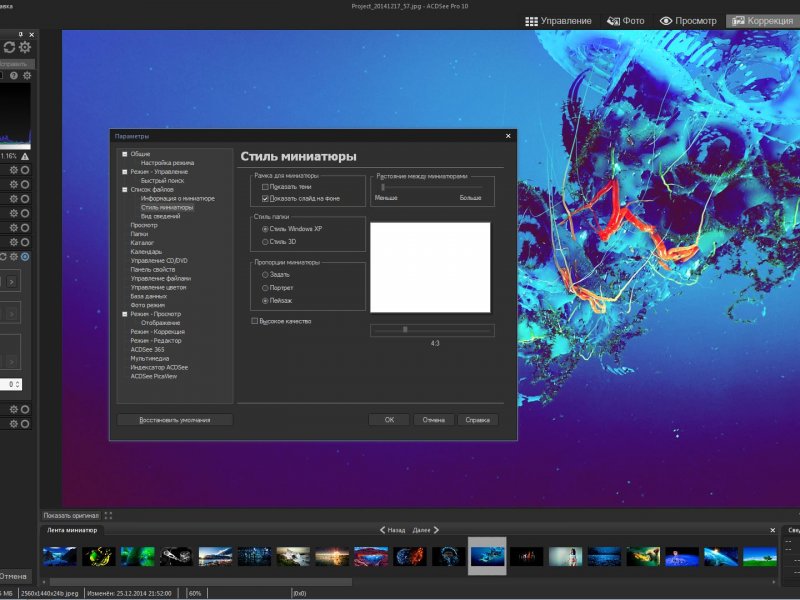Click the Далее right chevron

click(x=436, y=530)
